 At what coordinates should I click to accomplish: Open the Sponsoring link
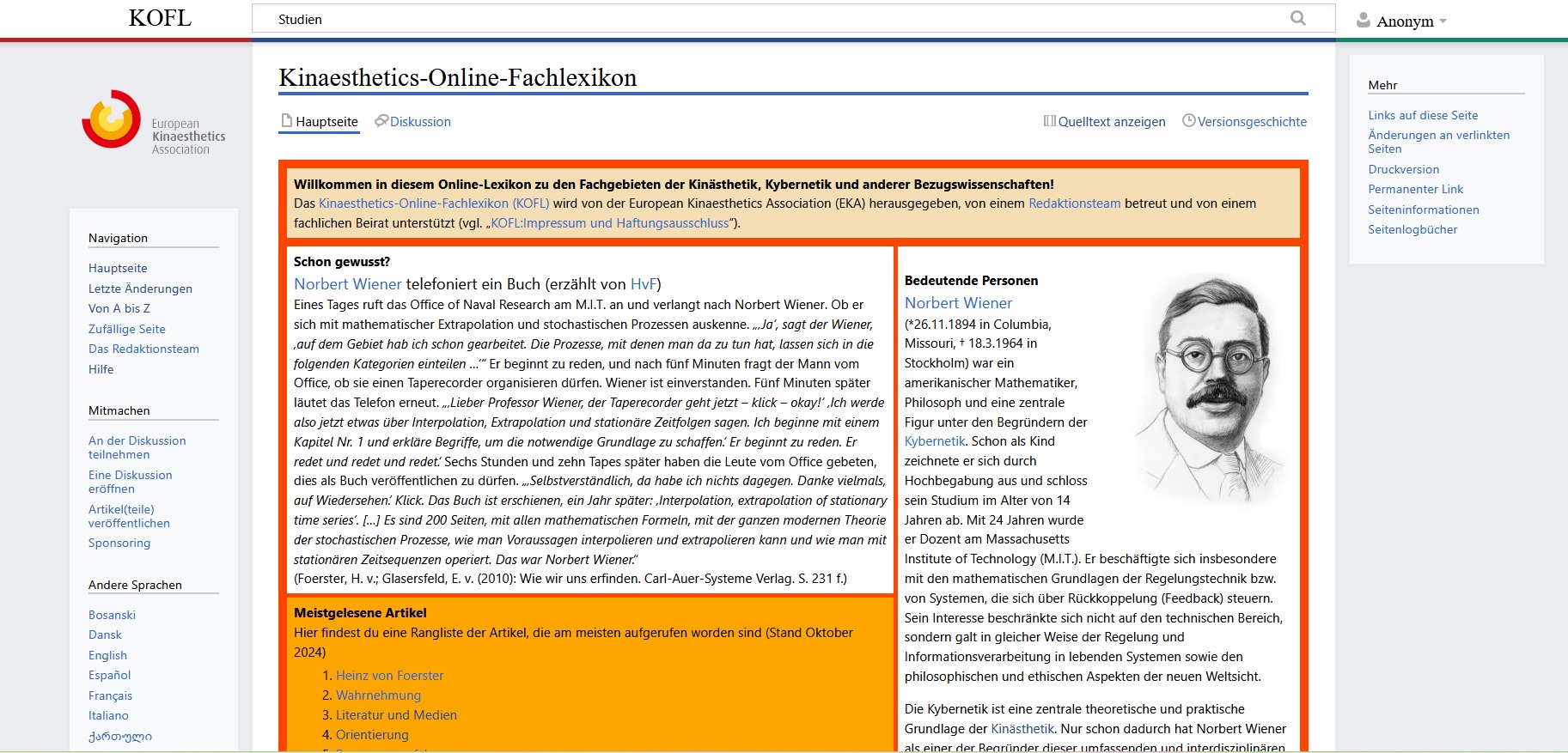[x=119, y=543]
